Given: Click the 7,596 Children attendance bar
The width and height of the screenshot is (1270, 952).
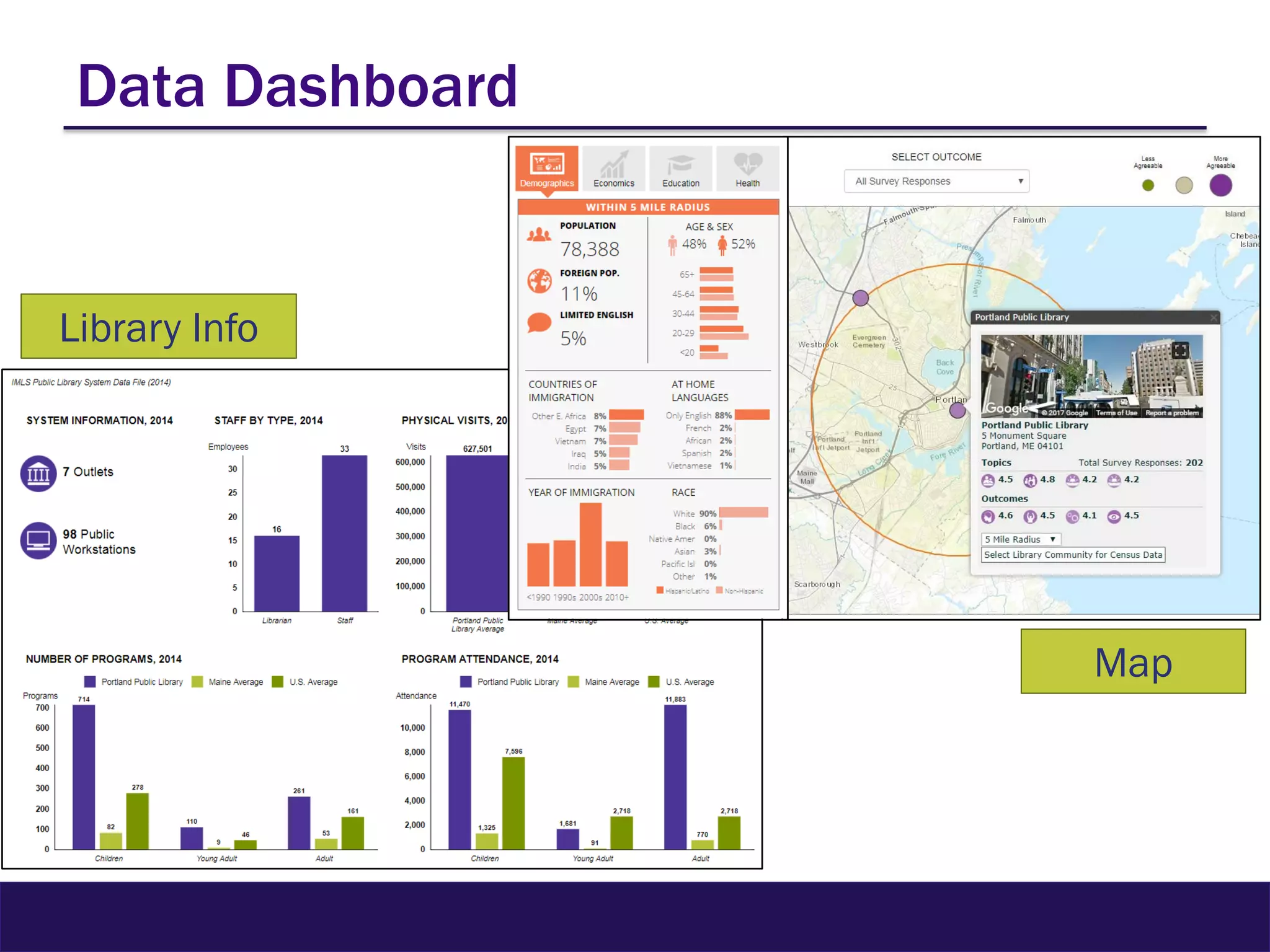Looking at the screenshot, I should coord(513,803).
